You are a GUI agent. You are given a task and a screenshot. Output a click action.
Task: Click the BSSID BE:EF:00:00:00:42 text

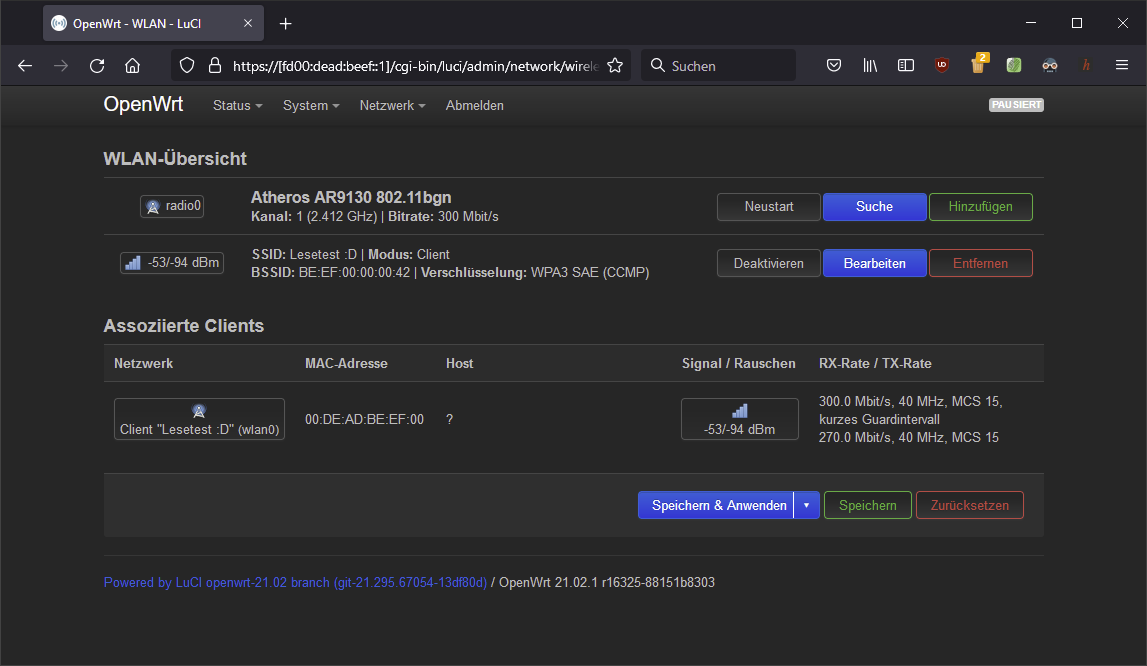pyautogui.click(x=331, y=272)
